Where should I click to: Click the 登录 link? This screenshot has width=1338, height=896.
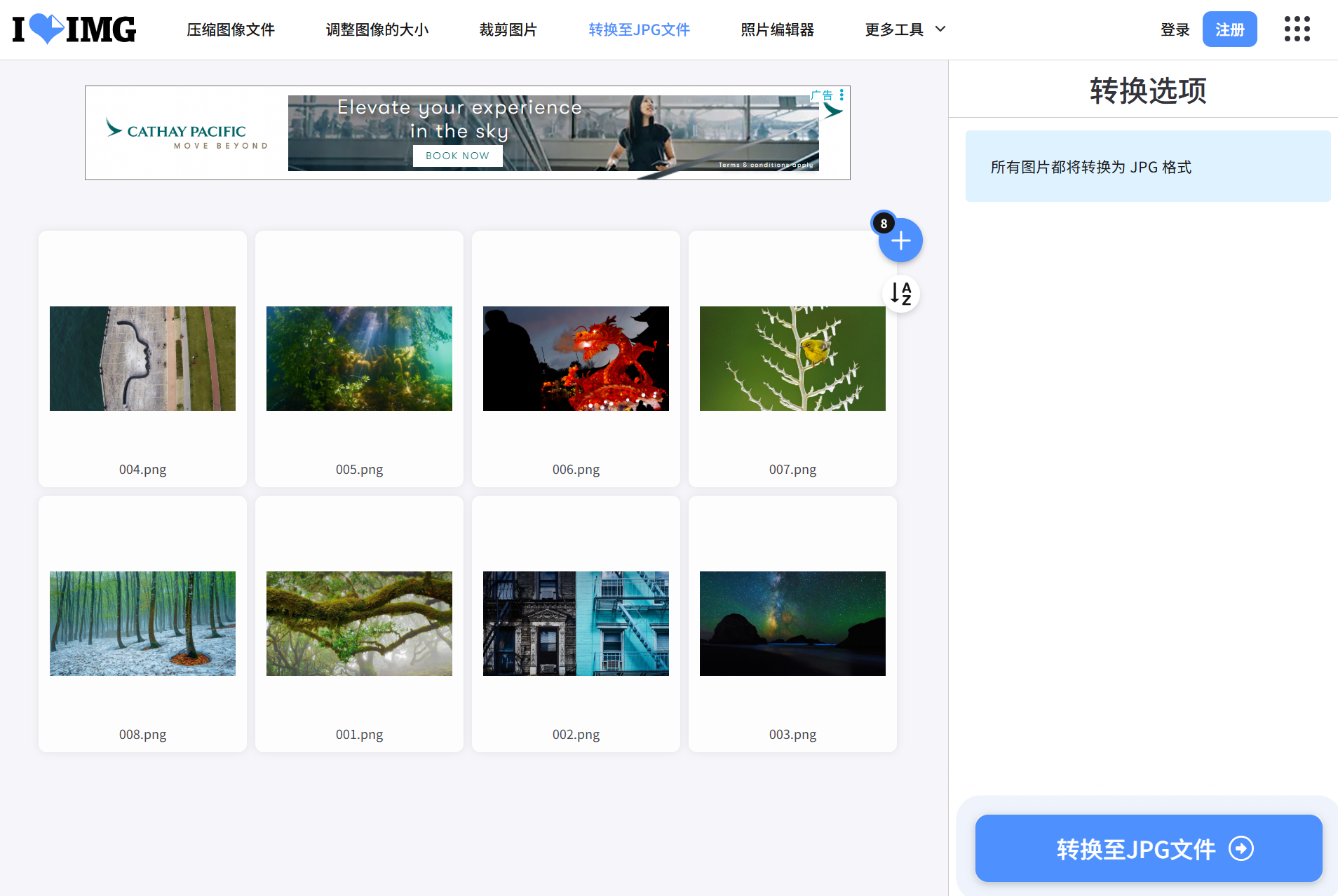[1175, 29]
